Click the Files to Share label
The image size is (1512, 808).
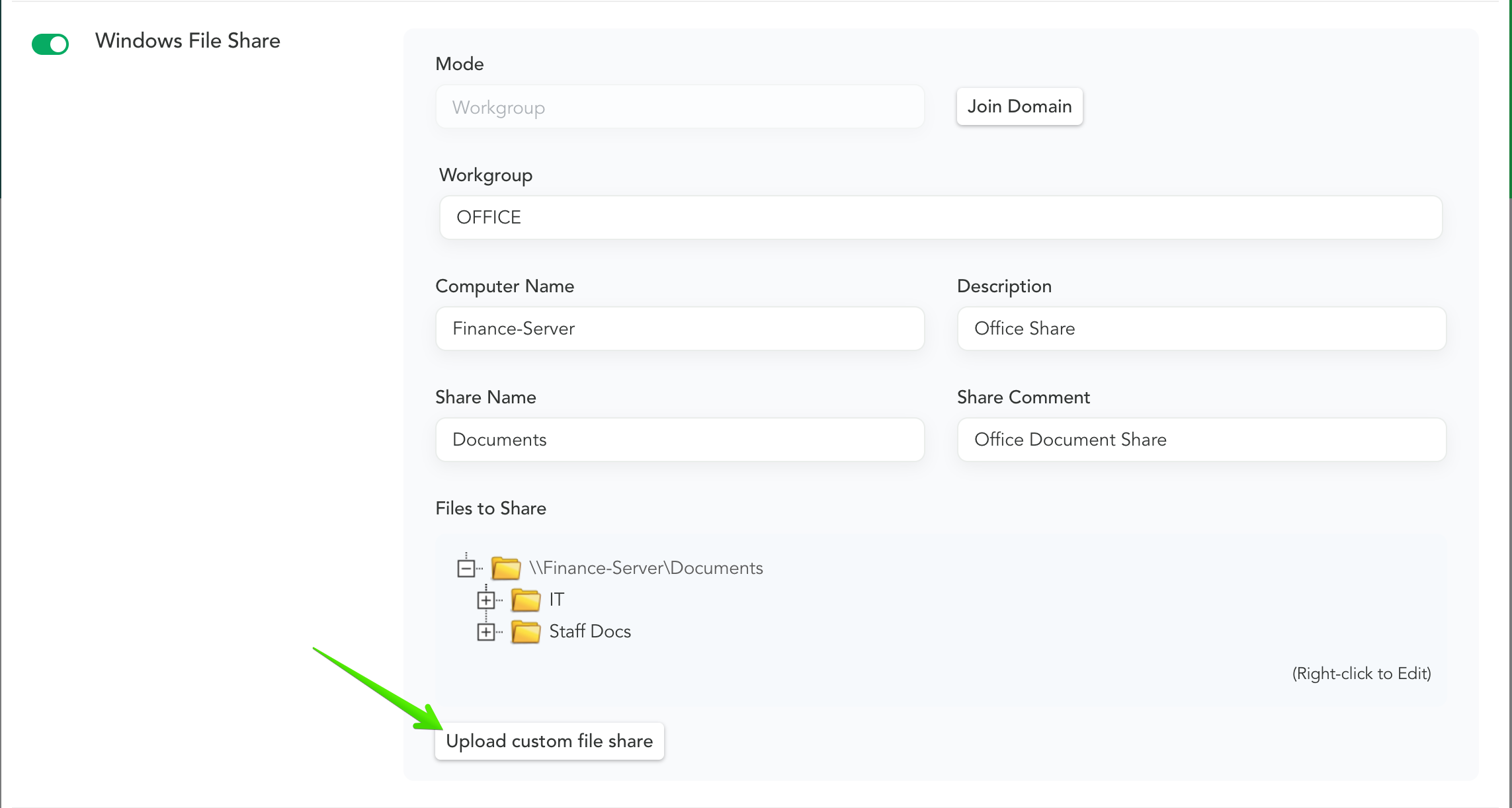click(491, 508)
